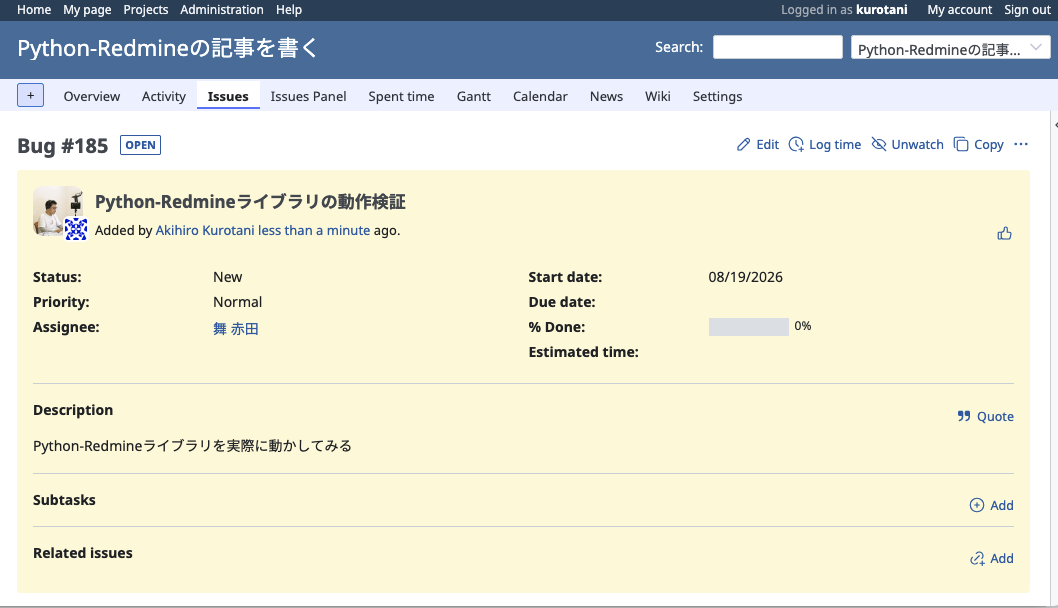Open the three-dots more actions menu
Screen dimensions: 1058x608
(x=1021, y=144)
